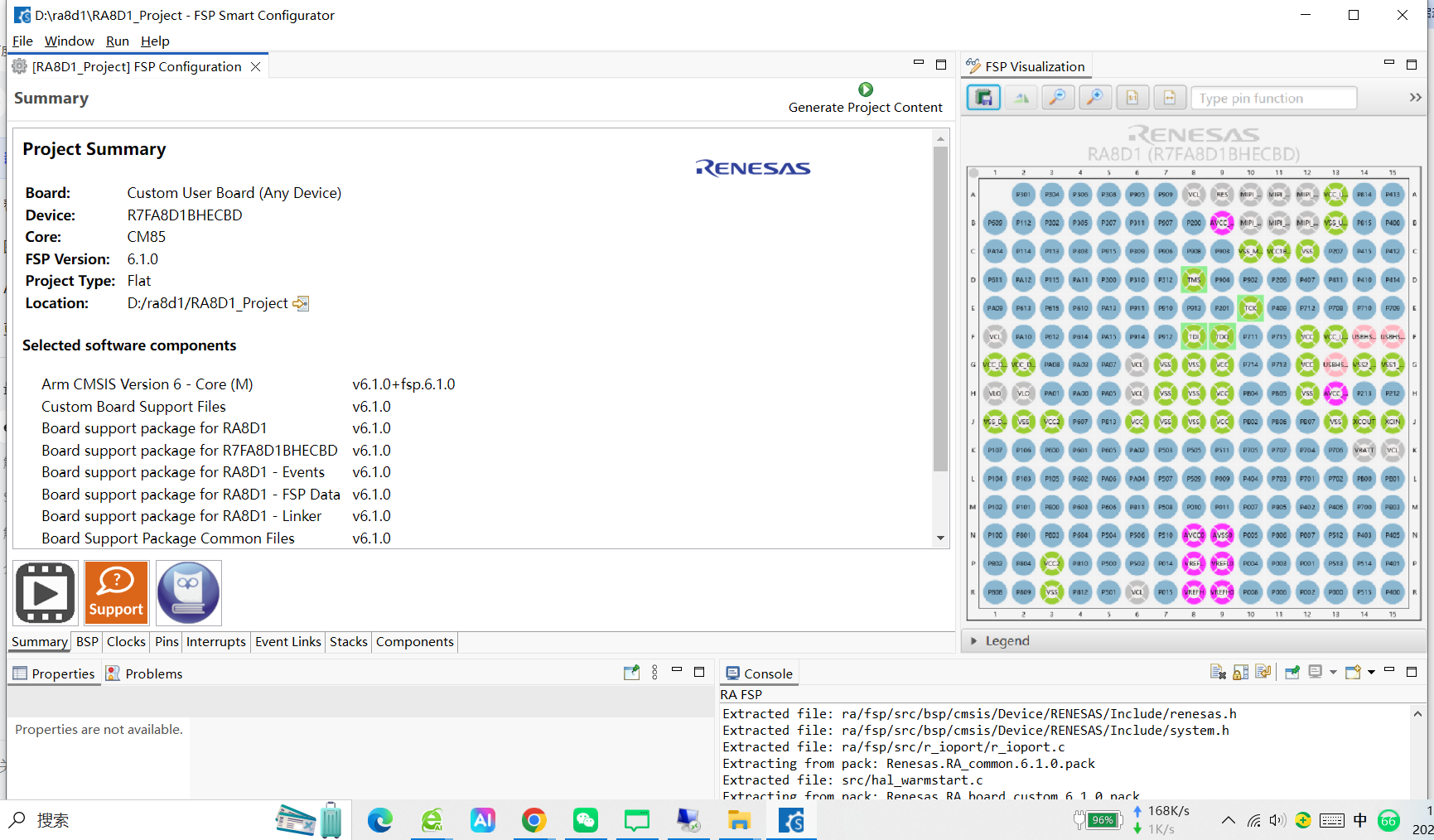The image size is (1434, 840).
Task: Open the Problems view tab
Action: 144,673
